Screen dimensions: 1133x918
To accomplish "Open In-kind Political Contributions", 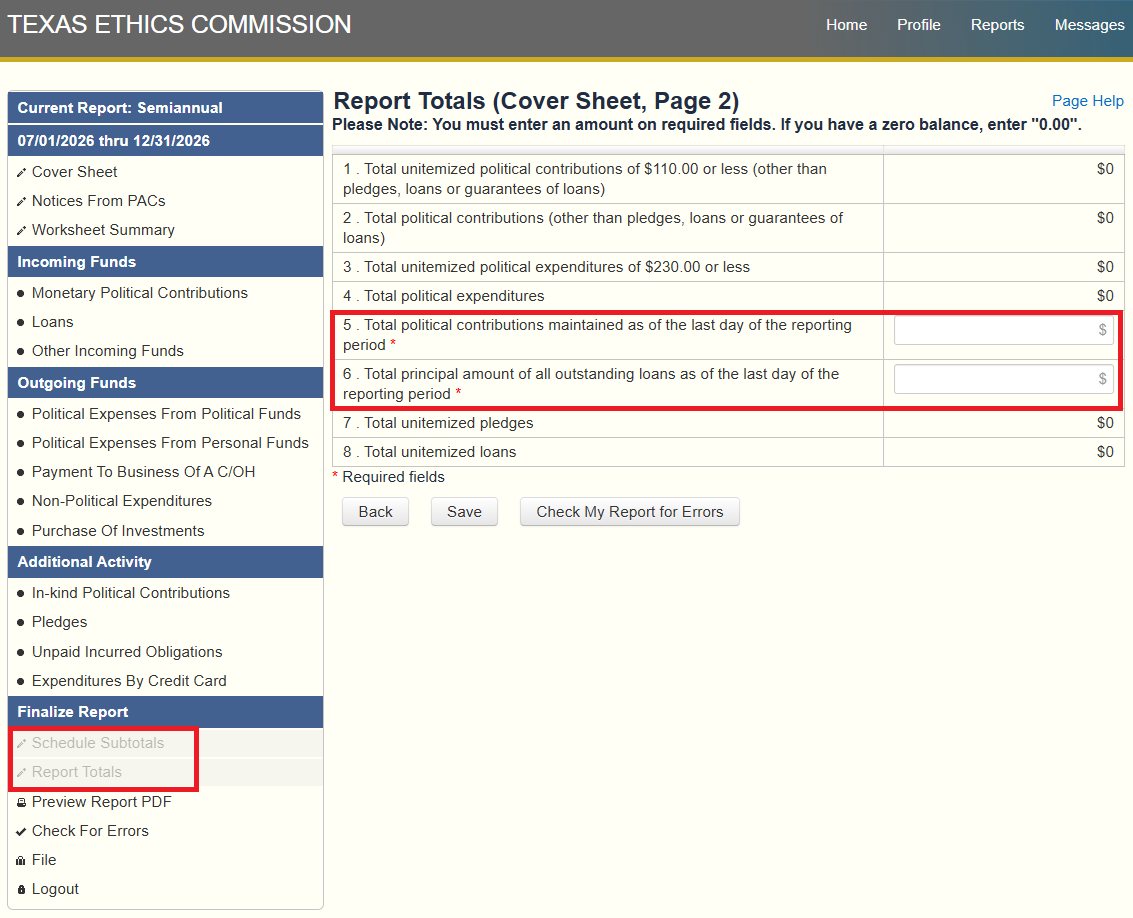I will click(131, 593).
